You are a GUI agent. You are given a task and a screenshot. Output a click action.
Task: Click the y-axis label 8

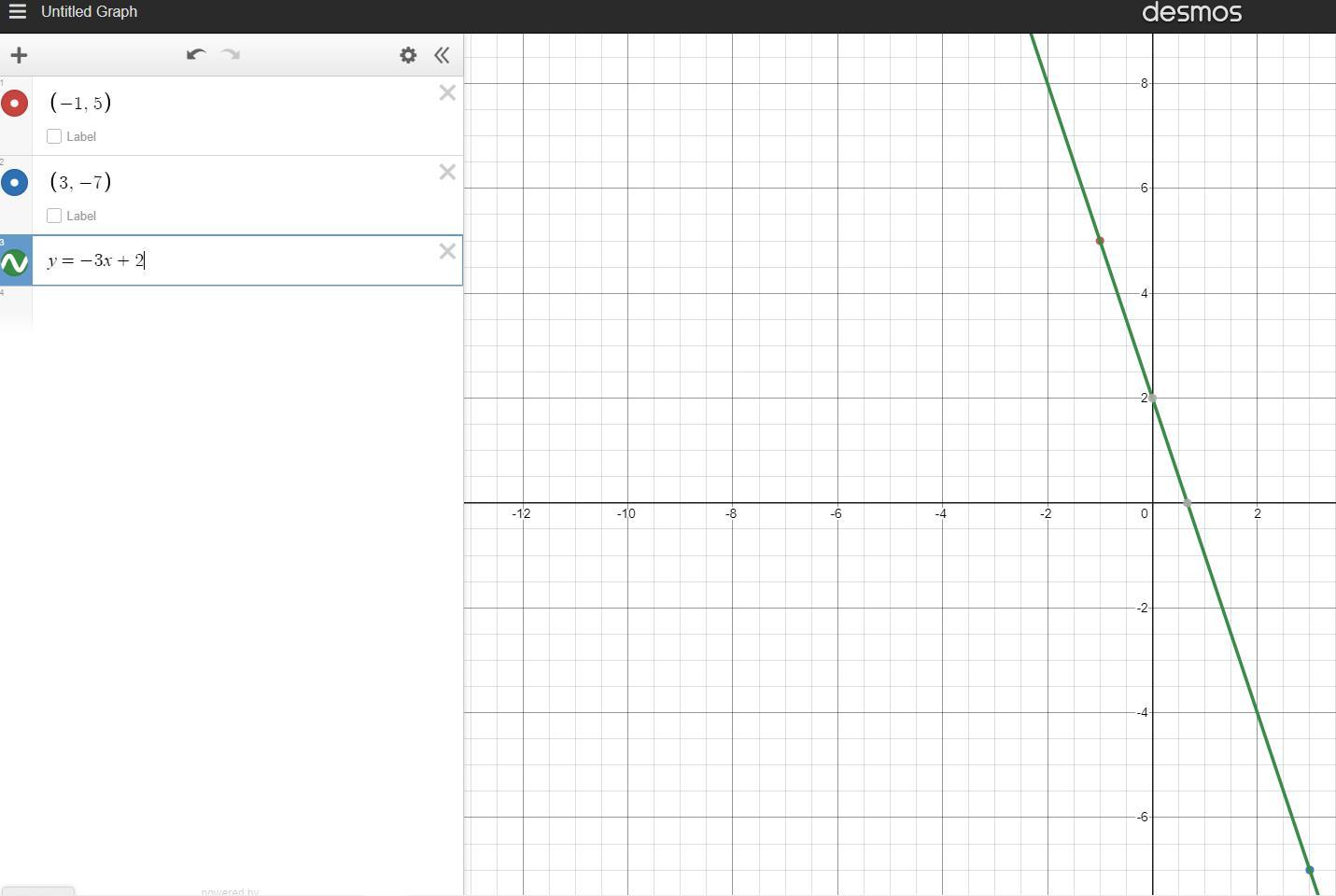click(1144, 83)
